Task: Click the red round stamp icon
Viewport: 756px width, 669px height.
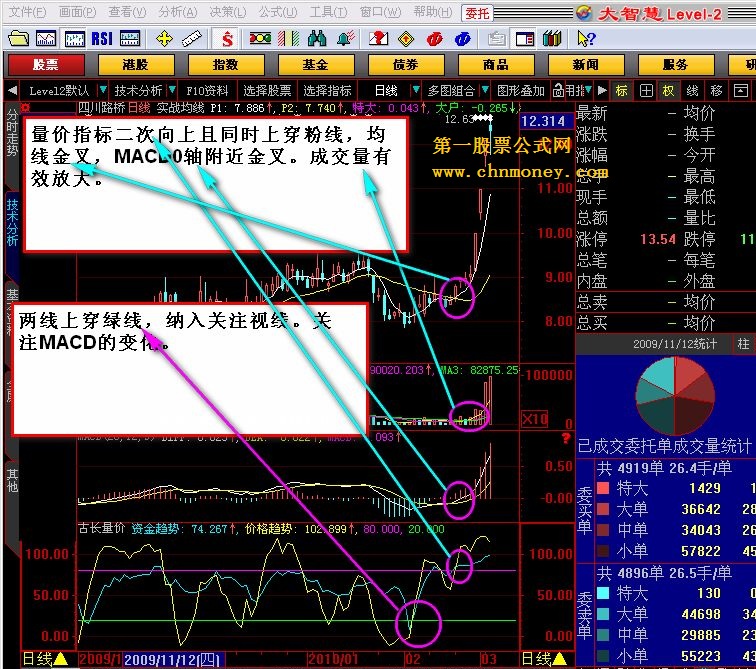Action: pyautogui.click(x=434, y=39)
